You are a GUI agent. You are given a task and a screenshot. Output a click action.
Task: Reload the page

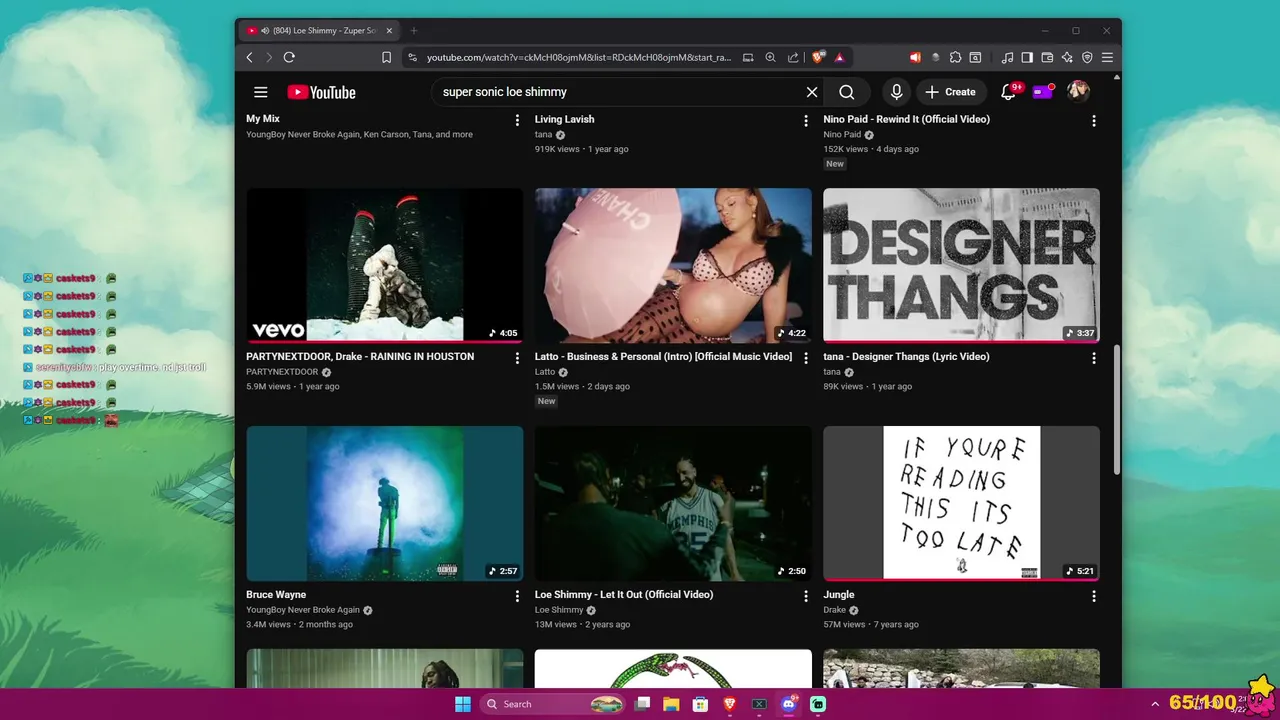[289, 58]
